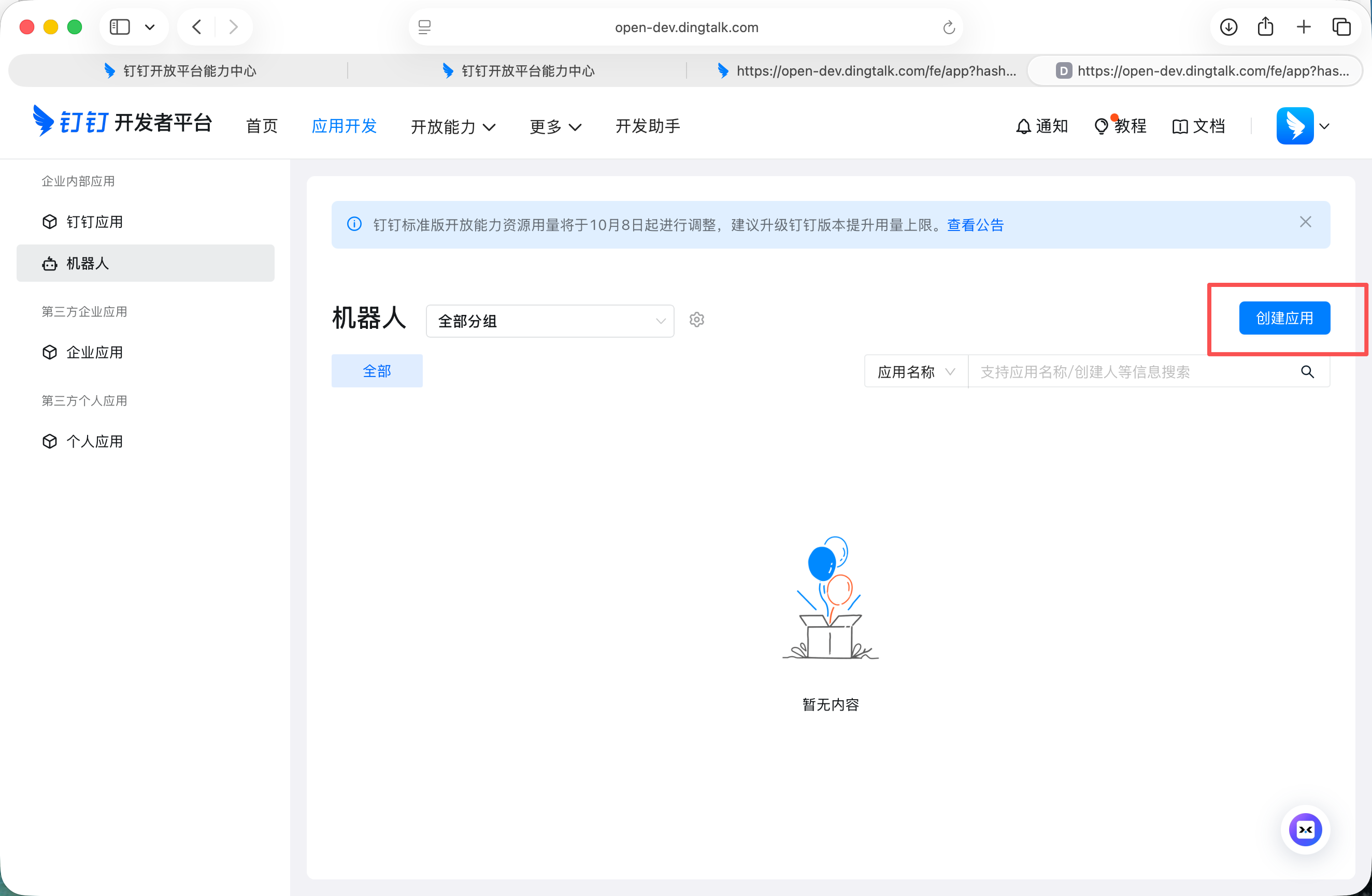Image resolution: width=1372 pixels, height=896 pixels.
Task: Expand the 开放能力 navigation menu
Action: pyautogui.click(x=453, y=127)
